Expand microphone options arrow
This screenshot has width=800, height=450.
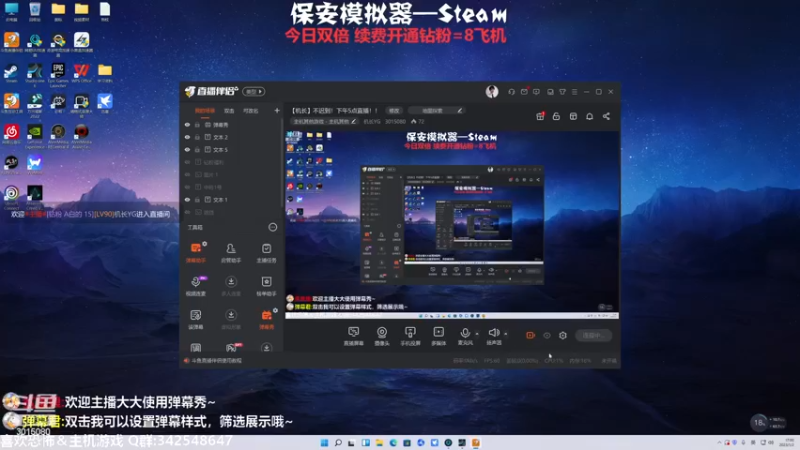[477, 334]
